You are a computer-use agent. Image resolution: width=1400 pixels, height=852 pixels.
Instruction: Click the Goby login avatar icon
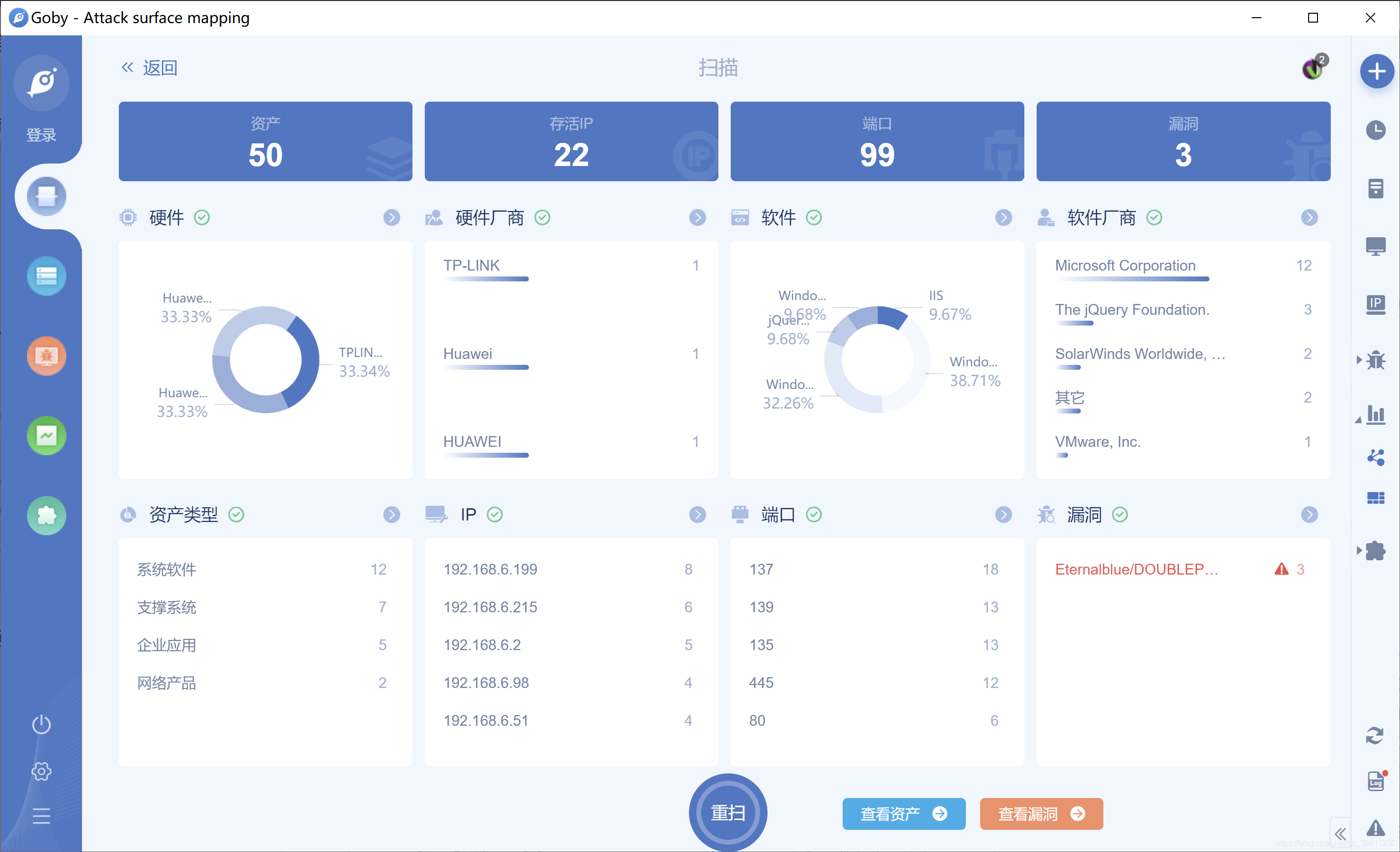pos(41,83)
